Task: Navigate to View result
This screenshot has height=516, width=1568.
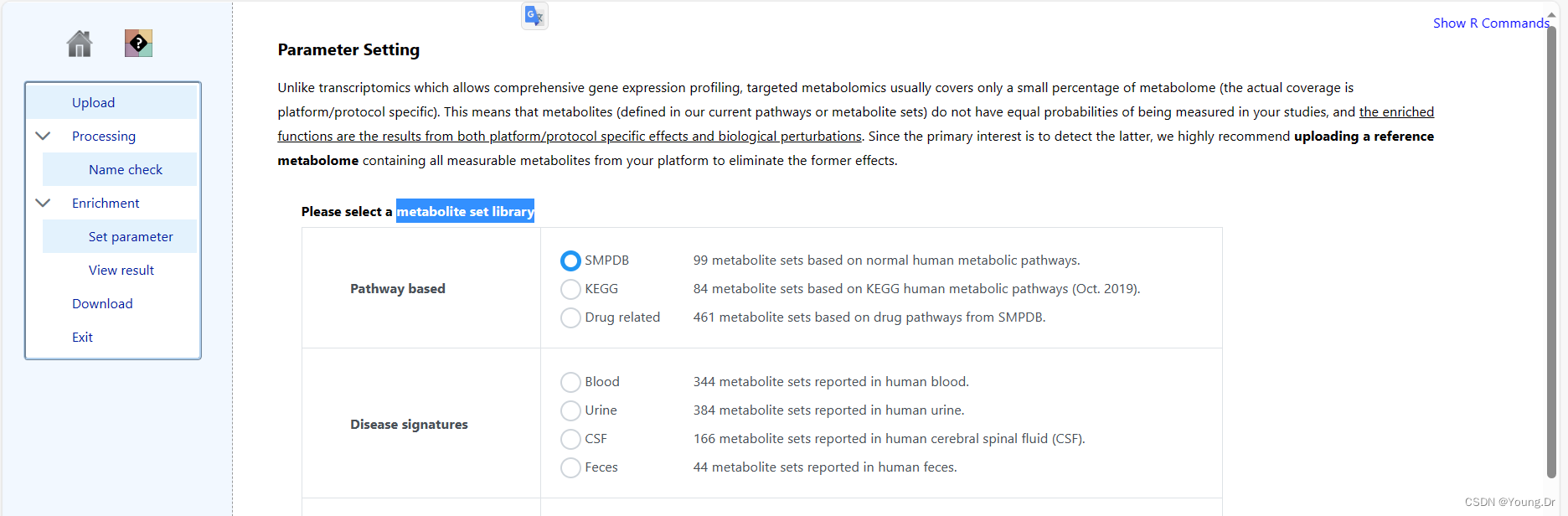Action: click(x=121, y=271)
